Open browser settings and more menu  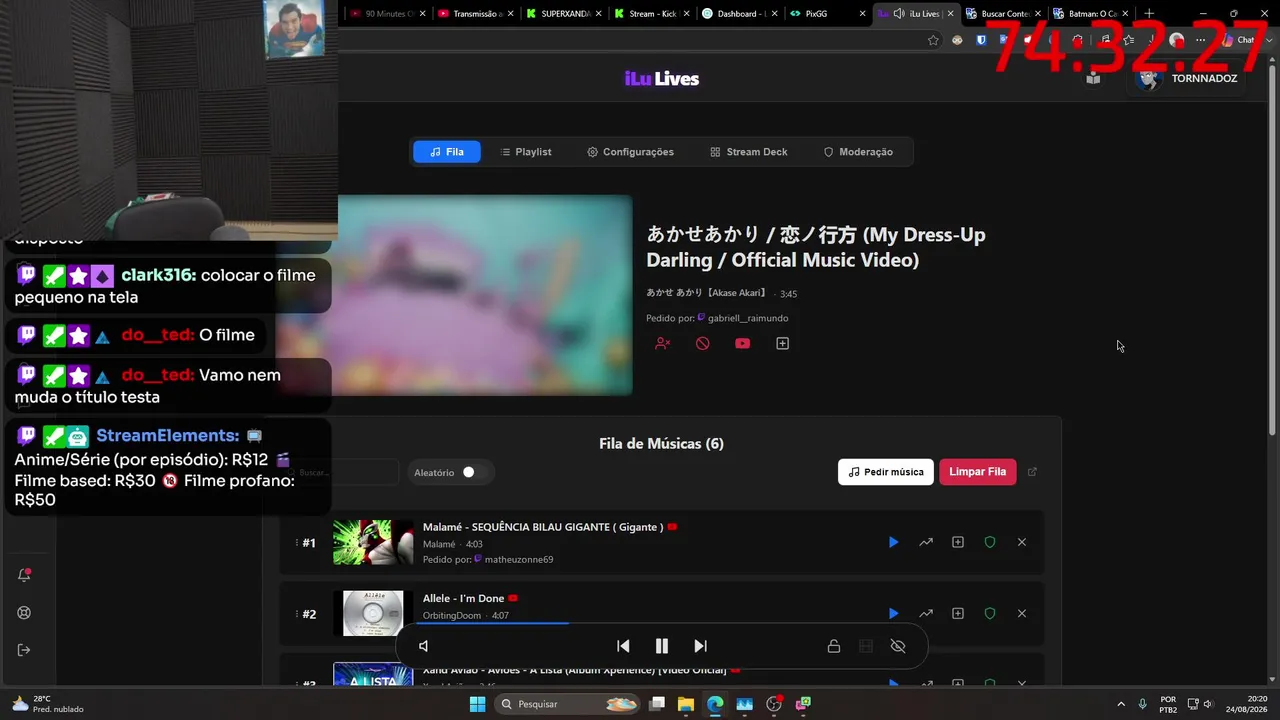1201,40
